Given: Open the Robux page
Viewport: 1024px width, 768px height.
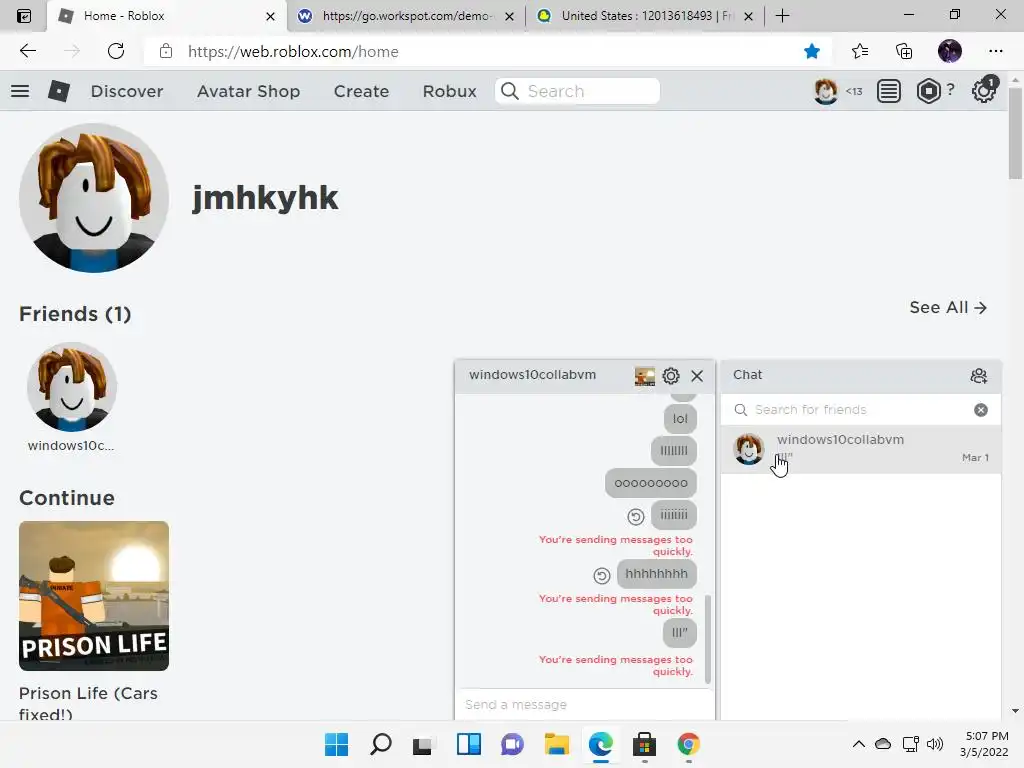Looking at the screenshot, I should pos(449,91).
